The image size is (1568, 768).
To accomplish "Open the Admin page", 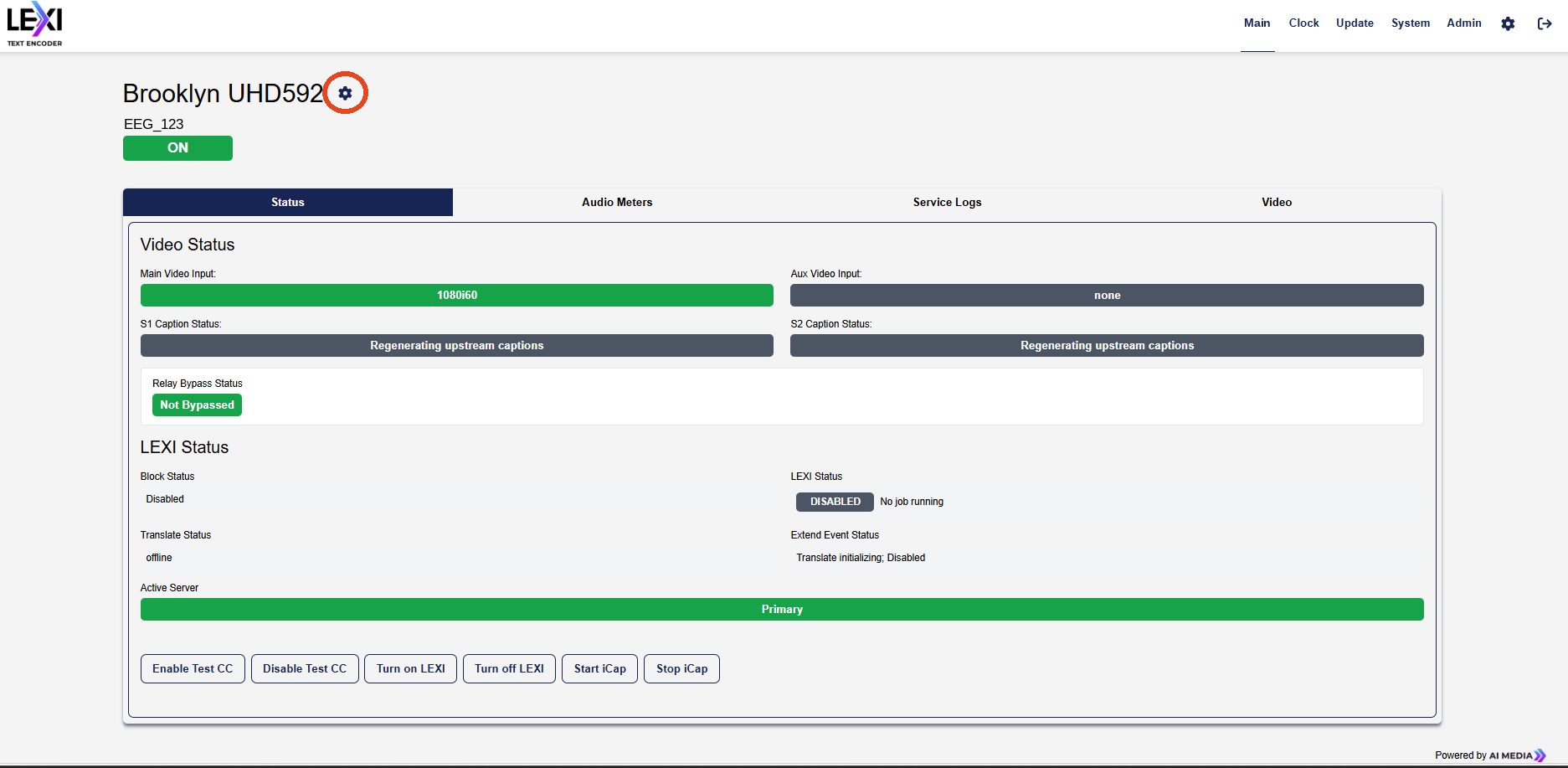I will point(1464,23).
